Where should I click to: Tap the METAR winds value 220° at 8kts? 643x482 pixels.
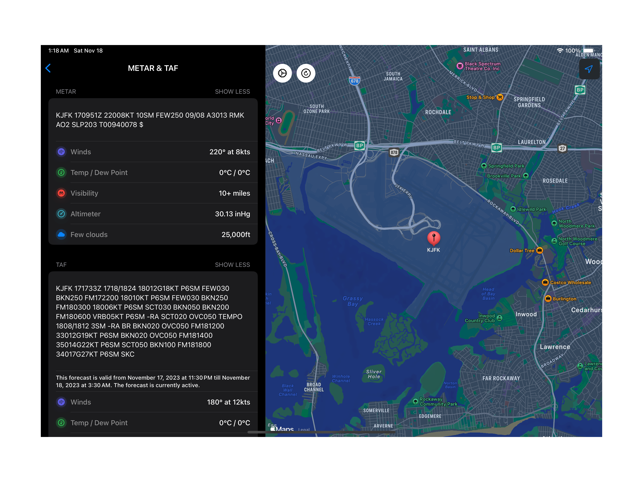coord(230,152)
